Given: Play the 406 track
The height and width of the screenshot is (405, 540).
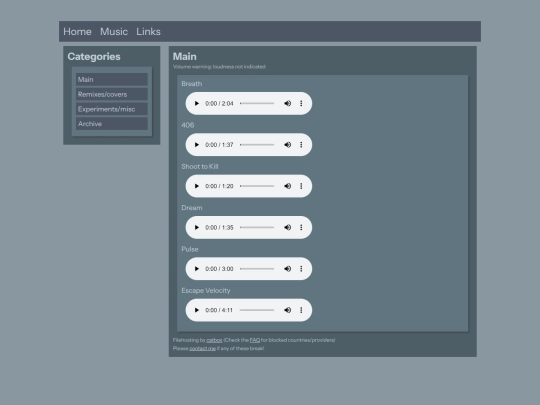Looking at the screenshot, I should (197, 145).
